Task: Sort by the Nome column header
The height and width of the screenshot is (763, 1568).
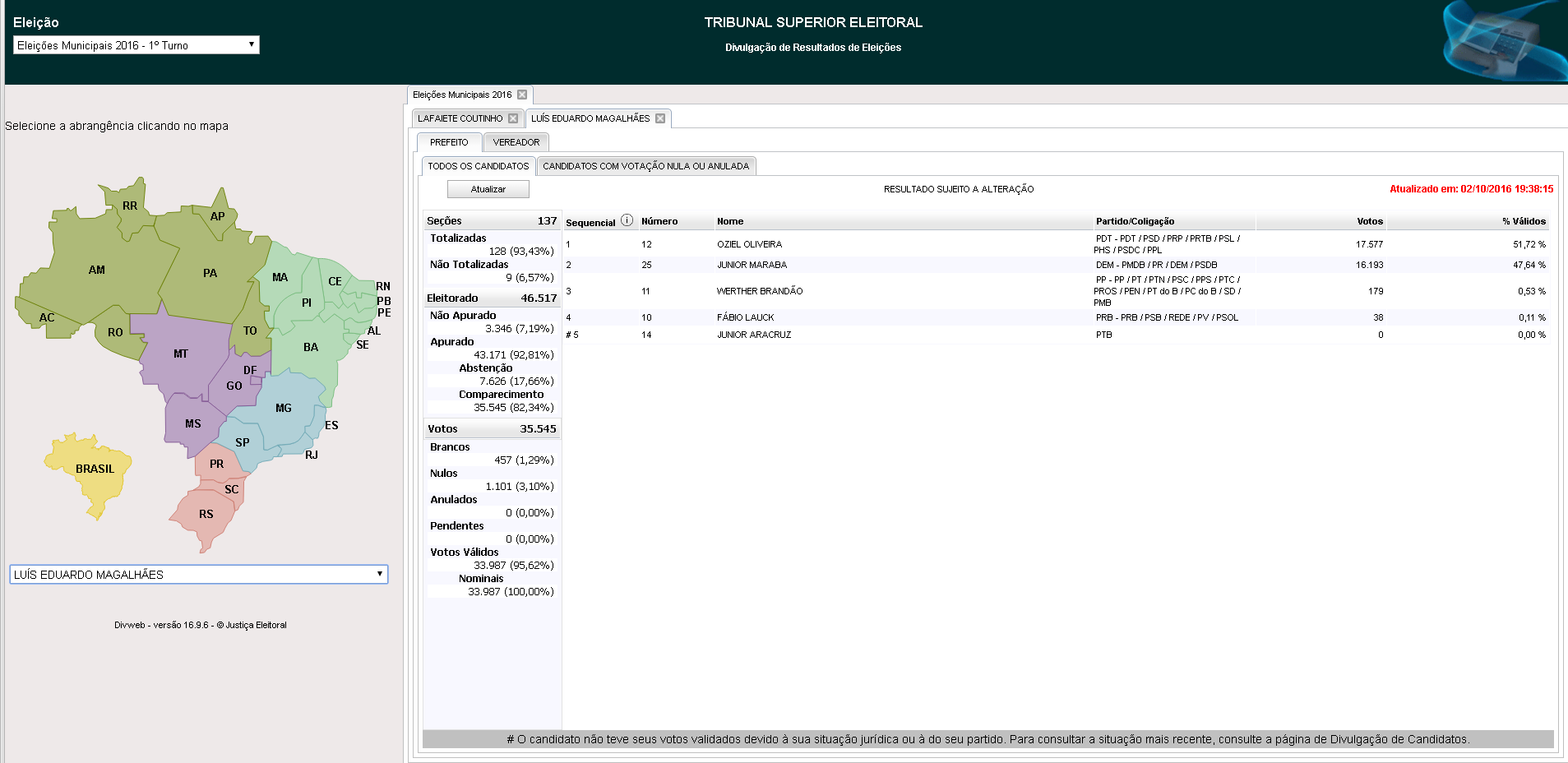Action: click(729, 221)
